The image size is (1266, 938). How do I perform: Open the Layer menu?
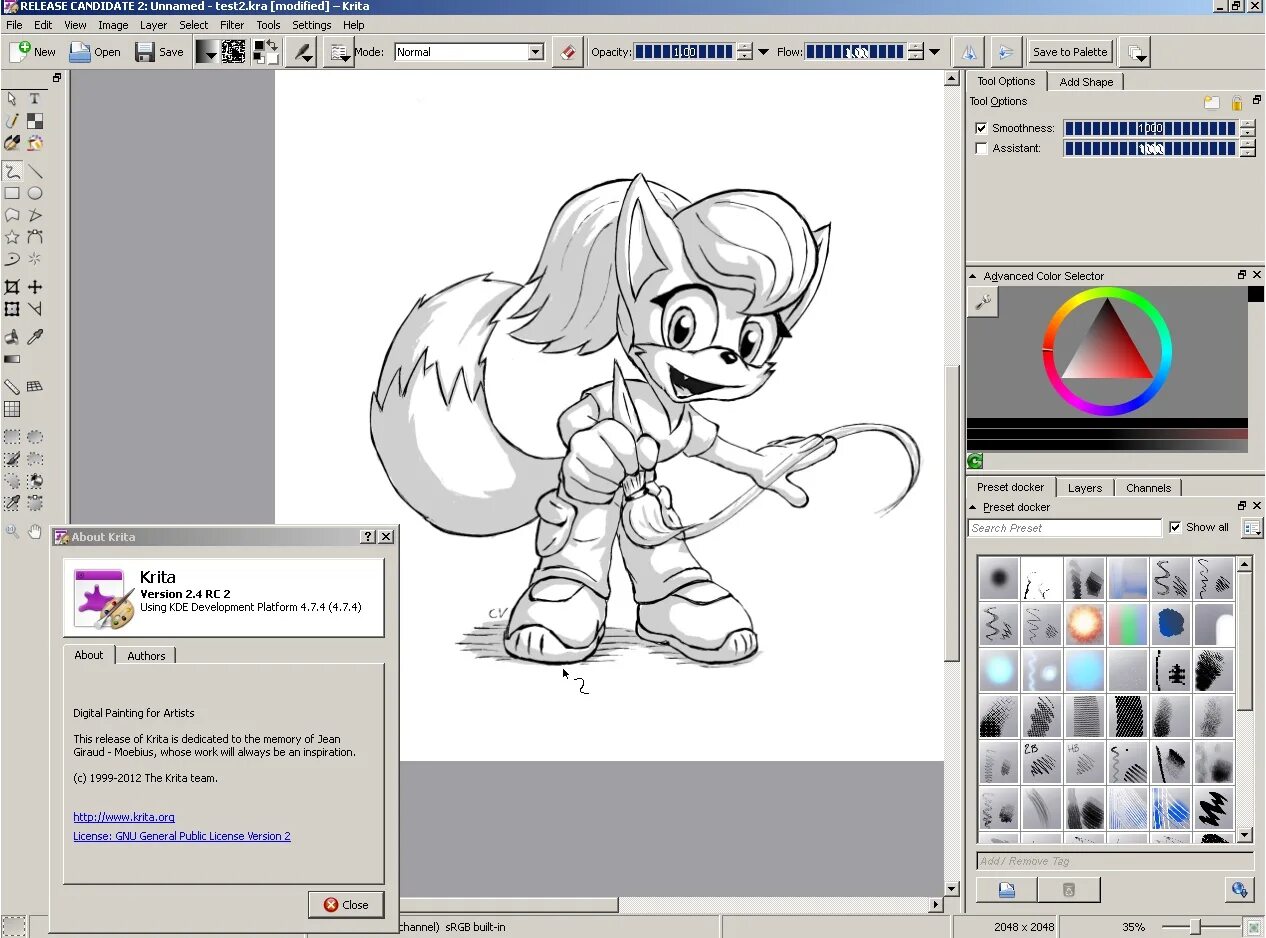153,25
